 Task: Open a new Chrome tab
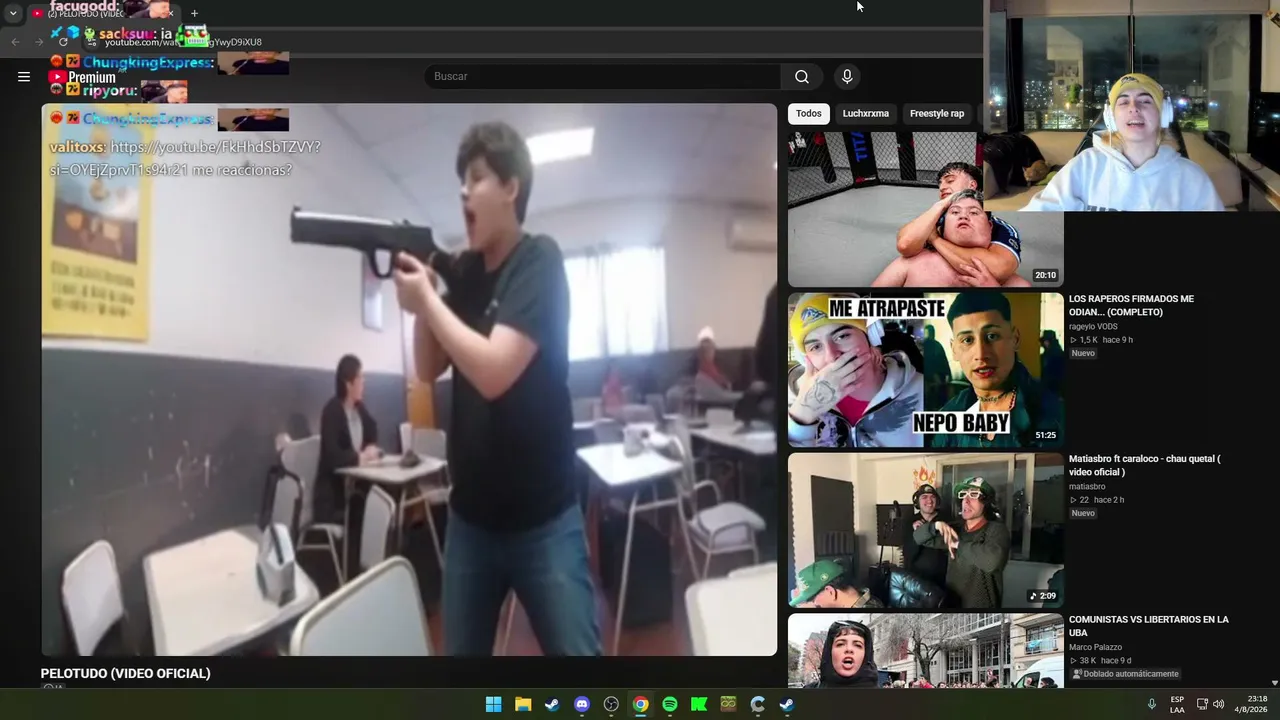pyautogui.click(x=194, y=14)
